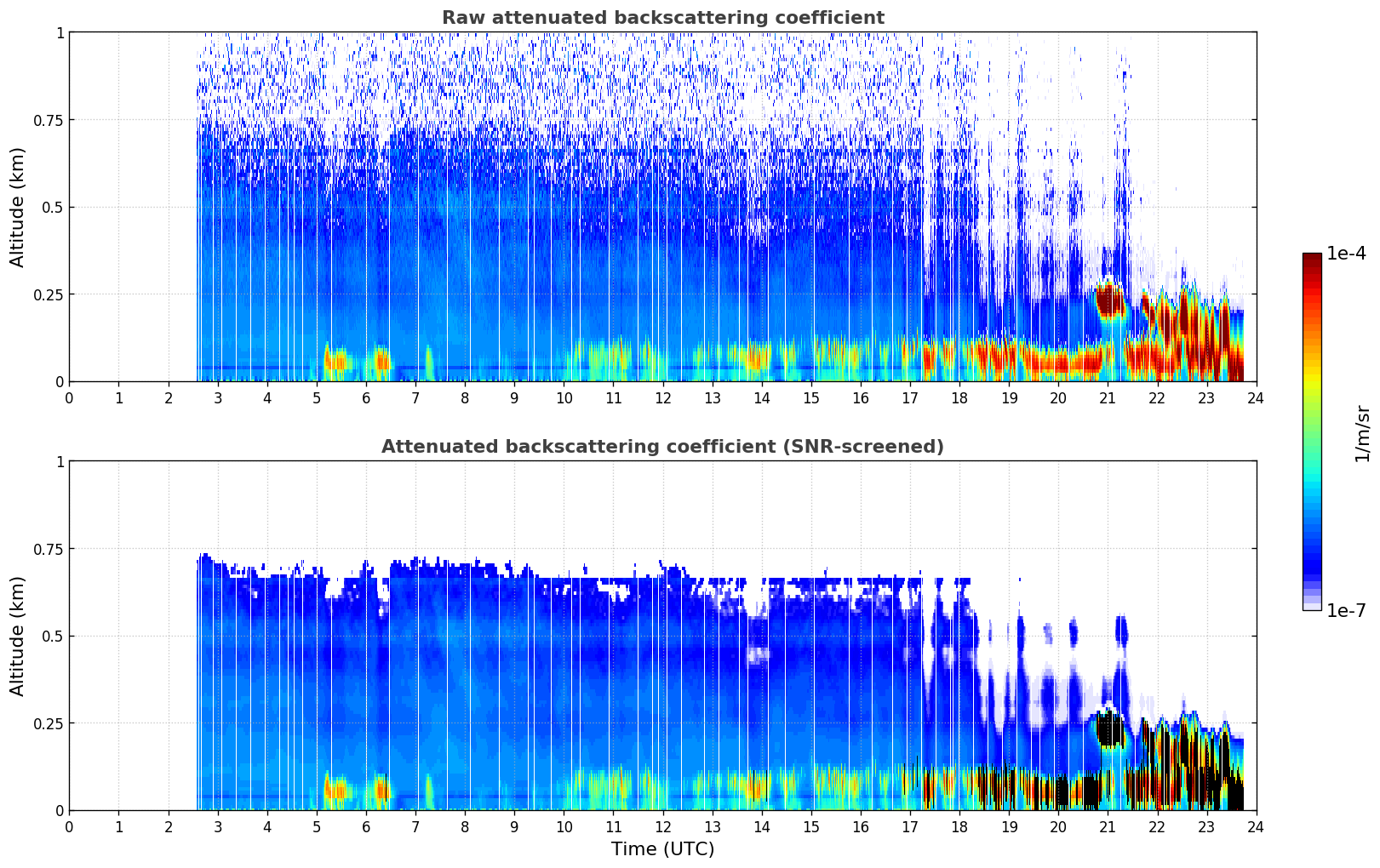Click the "1/m/sr" colorbar unit label
The width and height of the screenshot is (1380, 868).
[1362, 432]
